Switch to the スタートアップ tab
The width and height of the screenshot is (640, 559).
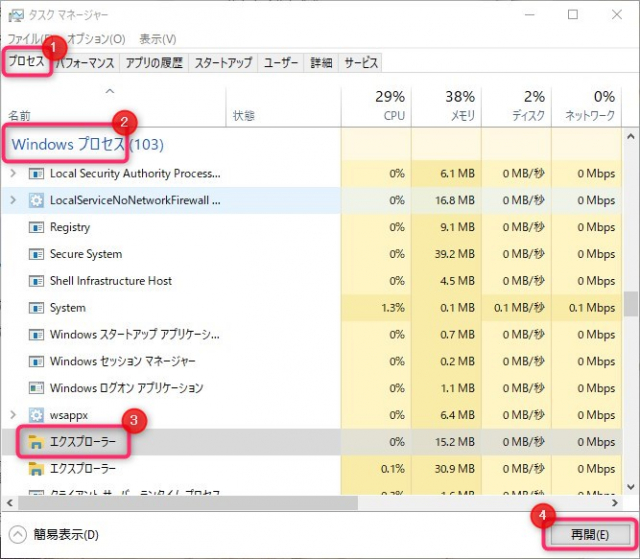point(223,63)
